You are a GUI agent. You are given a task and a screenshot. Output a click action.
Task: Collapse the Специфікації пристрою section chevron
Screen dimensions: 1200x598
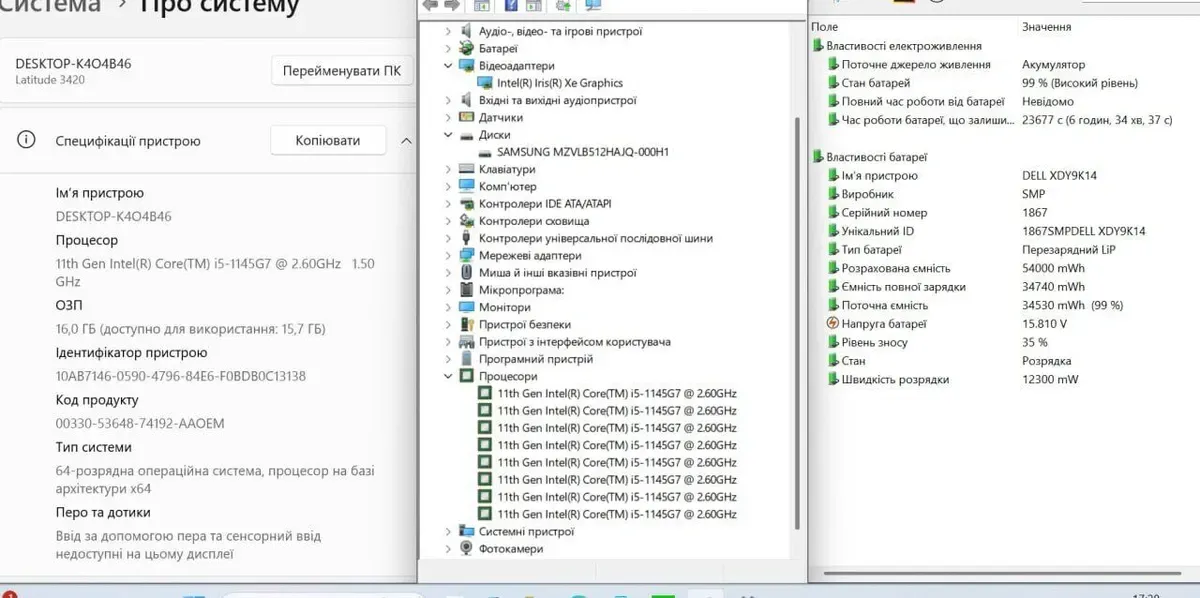(x=405, y=141)
